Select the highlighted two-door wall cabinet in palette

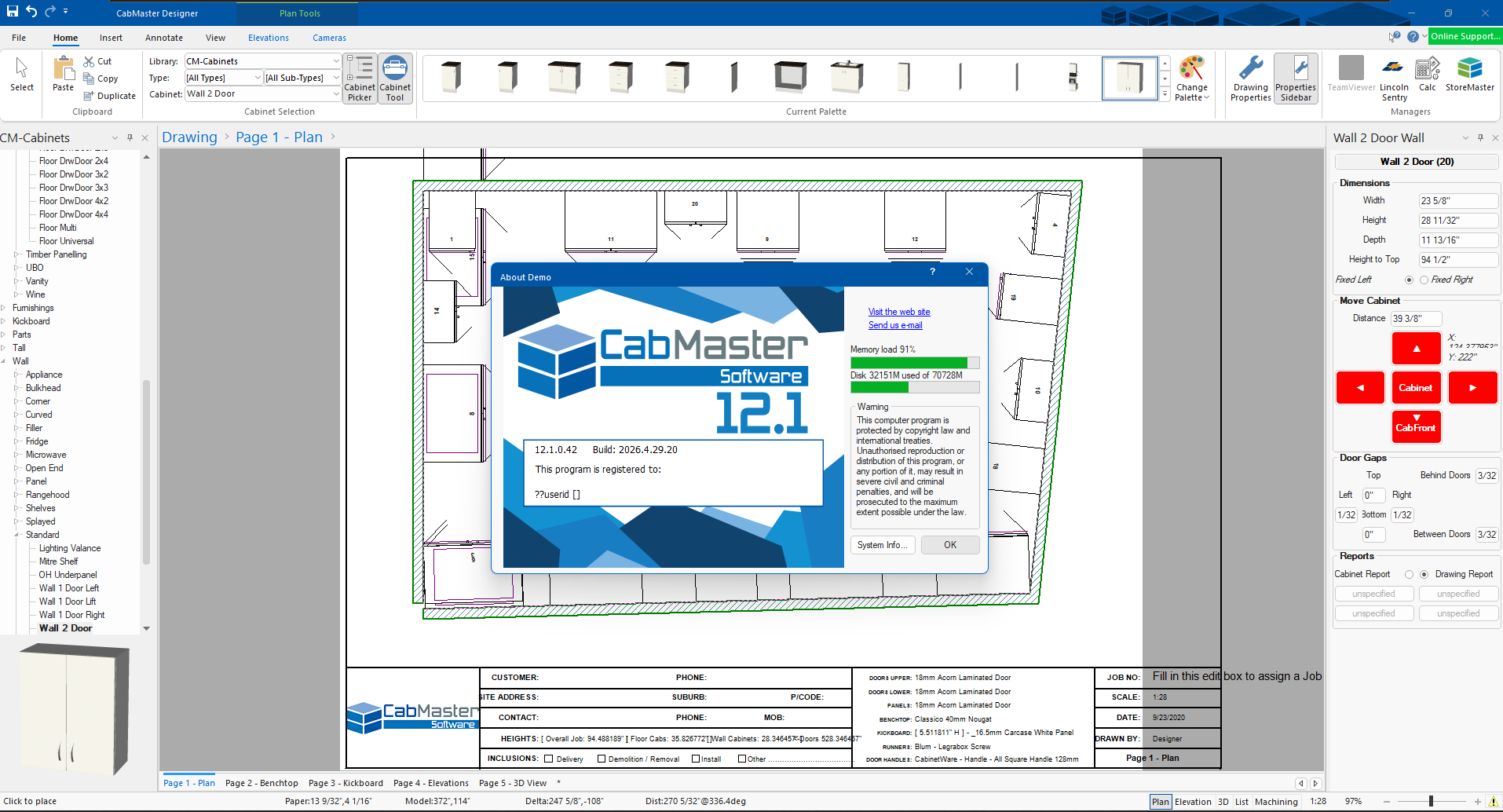click(1129, 78)
